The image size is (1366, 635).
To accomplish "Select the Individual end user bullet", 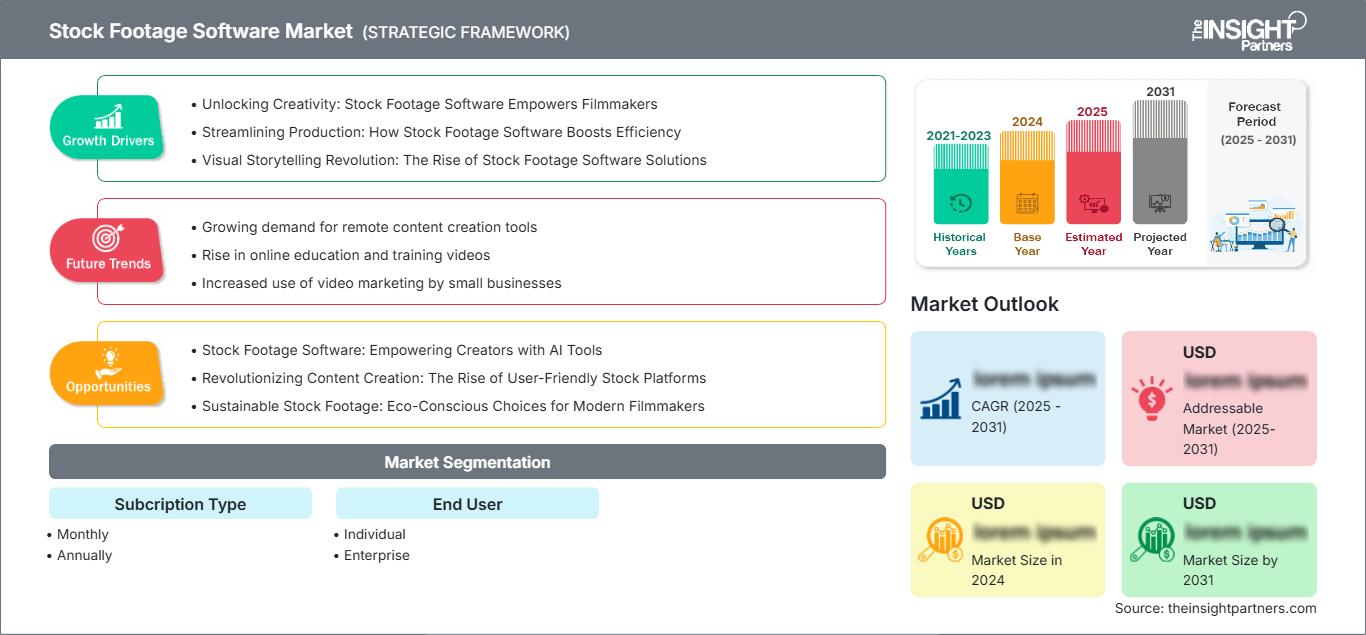I will pyautogui.click(x=375, y=534).
